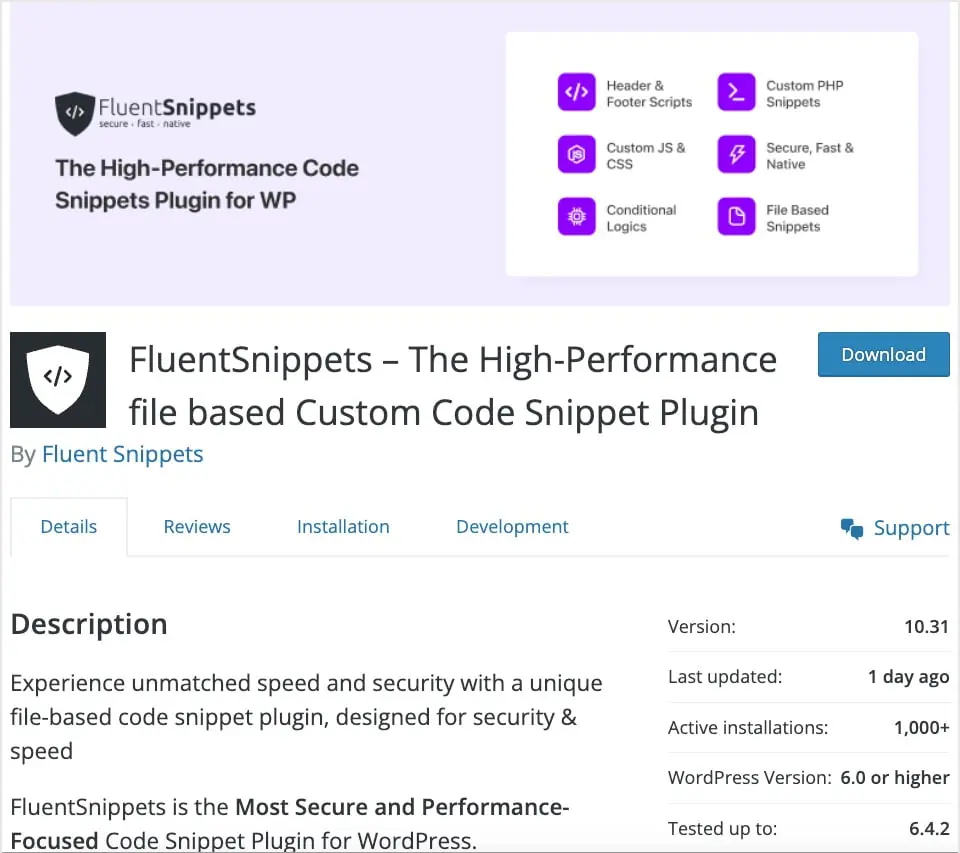Click the Conditional Logics gear icon
This screenshot has width=960, height=853.
click(x=577, y=217)
